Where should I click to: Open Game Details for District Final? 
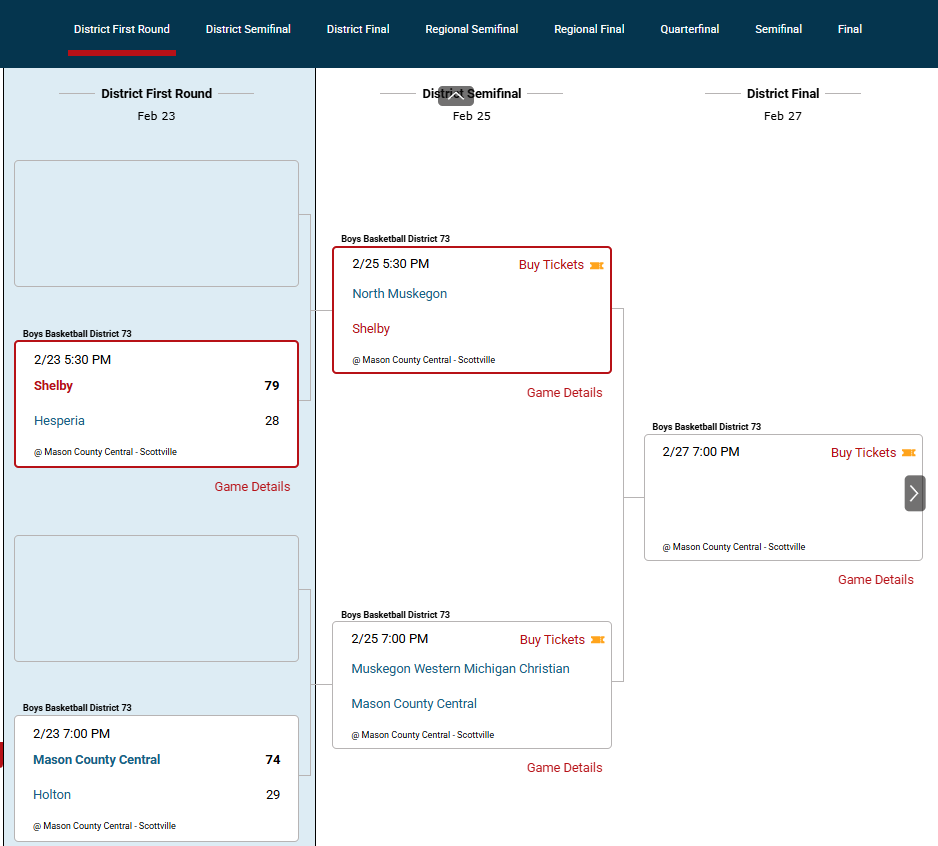coord(875,580)
